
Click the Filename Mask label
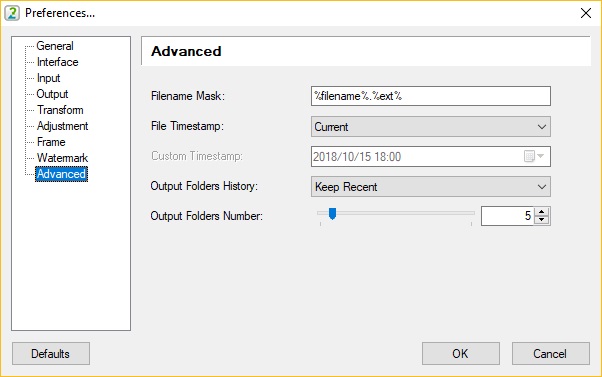tap(188, 96)
